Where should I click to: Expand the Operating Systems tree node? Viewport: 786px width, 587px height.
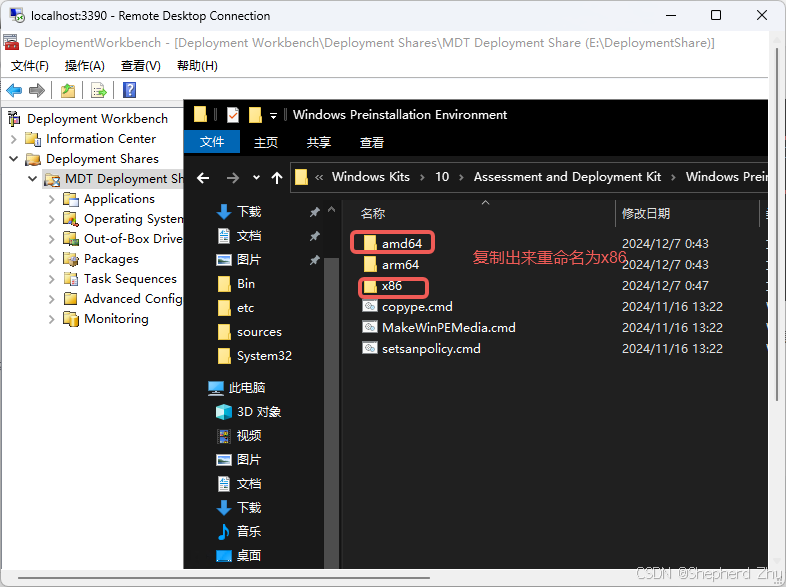click(52, 219)
